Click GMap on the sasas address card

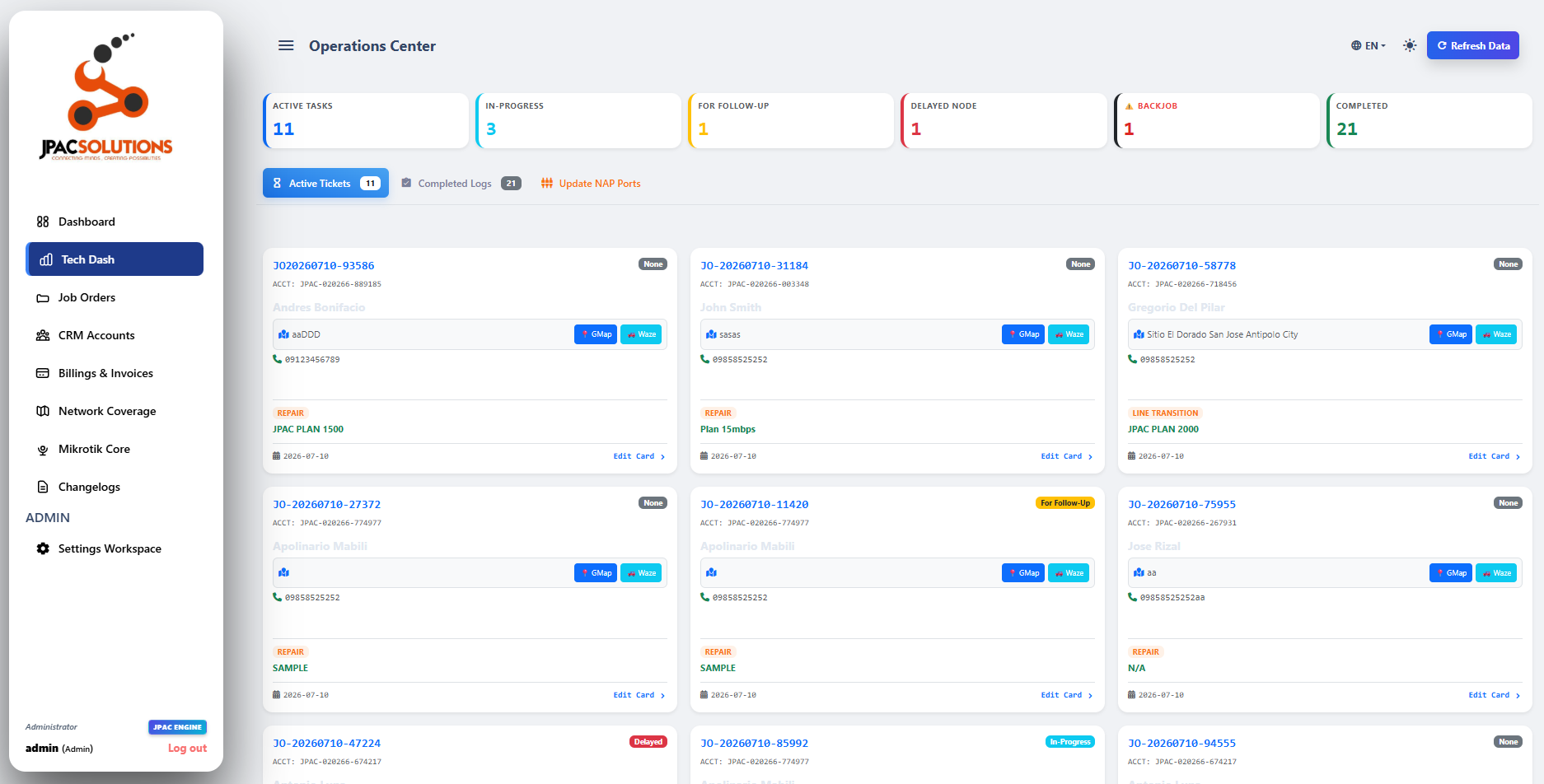coord(1023,334)
